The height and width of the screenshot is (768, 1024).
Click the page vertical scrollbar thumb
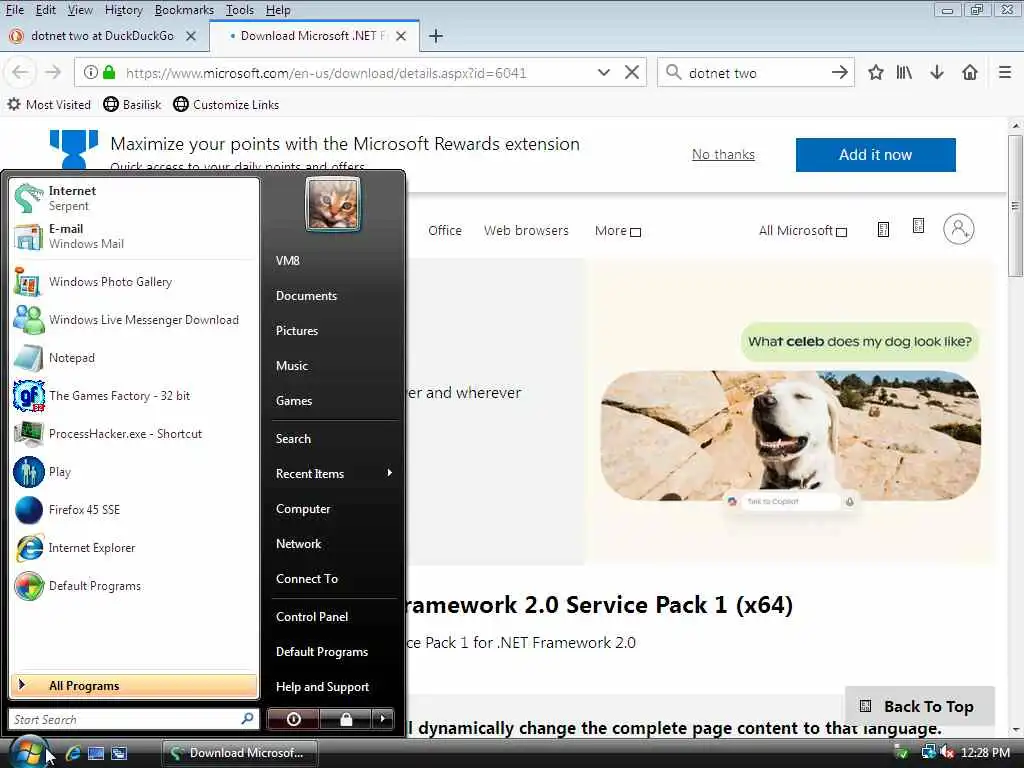1015,206
